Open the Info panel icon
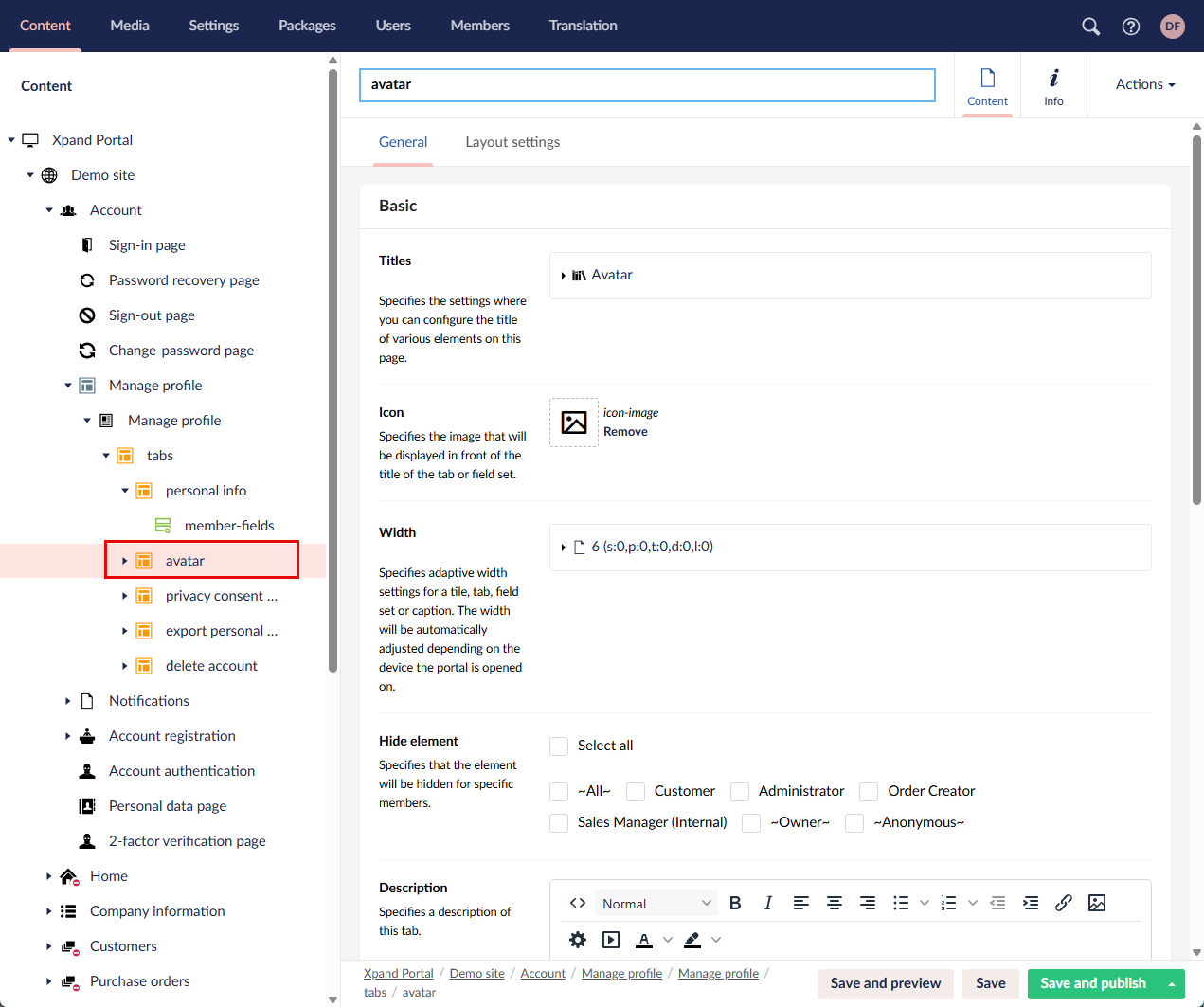 point(1053,85)
